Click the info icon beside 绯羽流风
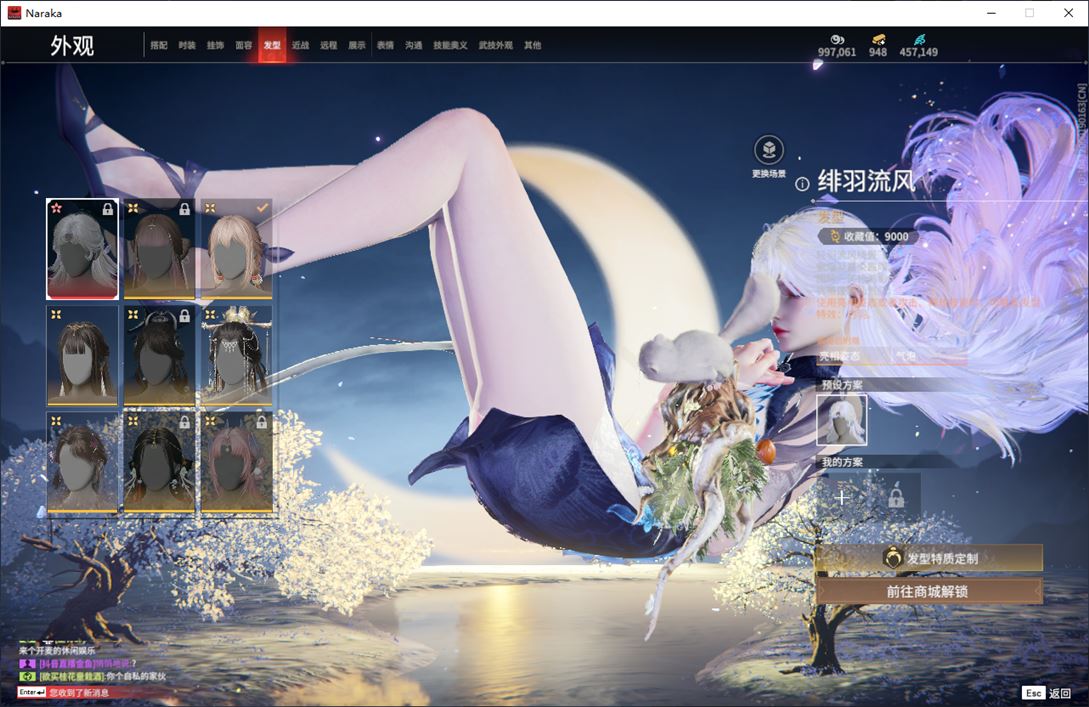 pyautogui.click(x=802, y=184)
